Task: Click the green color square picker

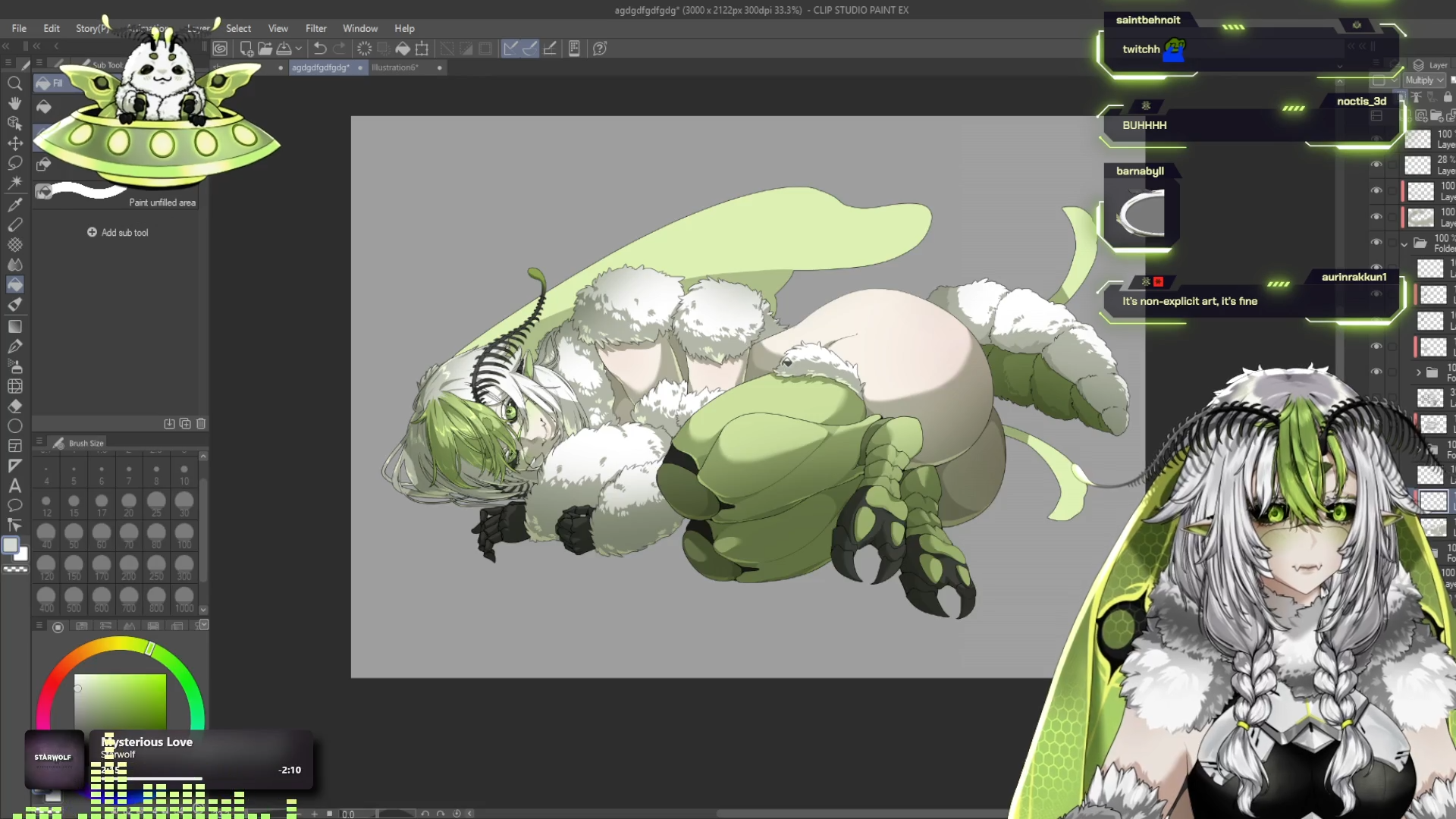Action: pos(120,701)
